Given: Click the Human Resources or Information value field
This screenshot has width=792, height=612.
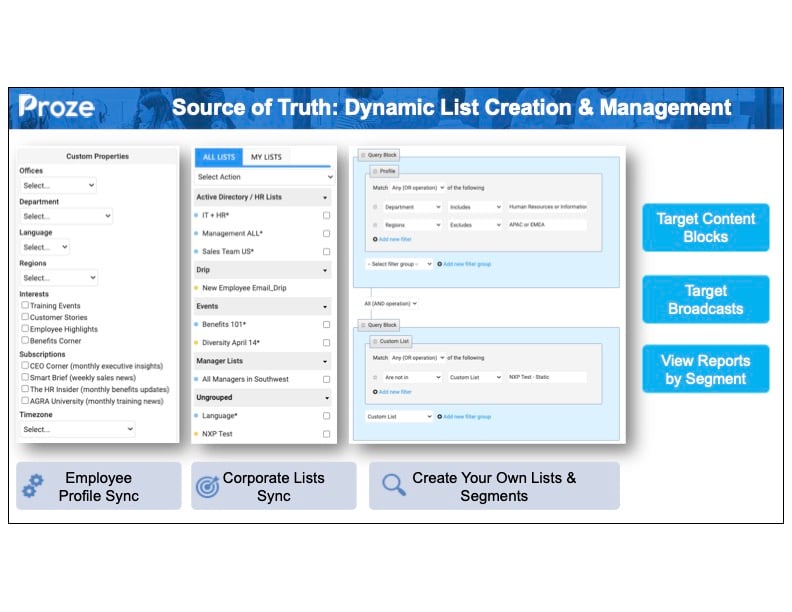Looking at the screenshot, I should (547, 207).
